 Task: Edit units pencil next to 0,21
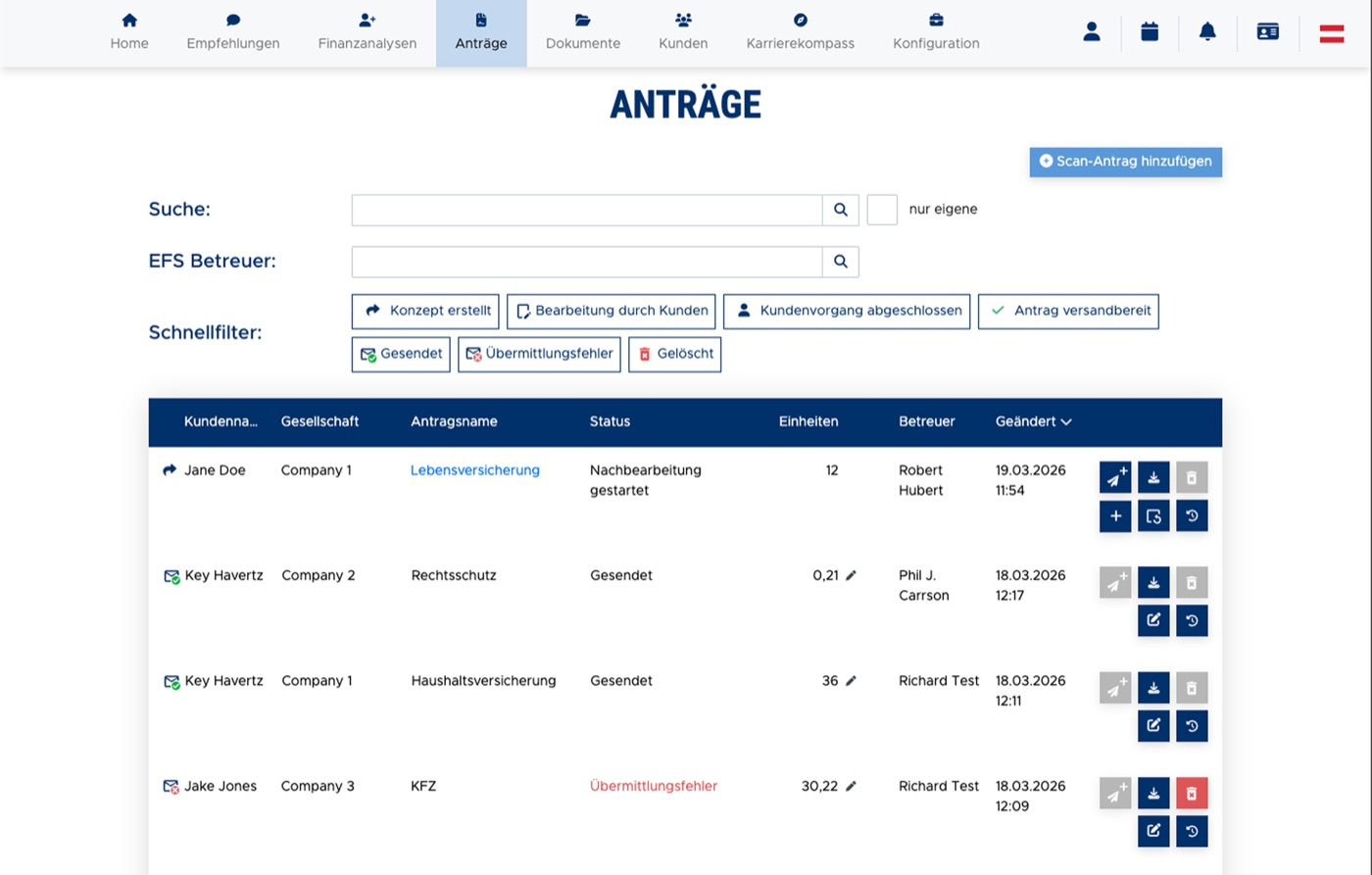[851, 575]
